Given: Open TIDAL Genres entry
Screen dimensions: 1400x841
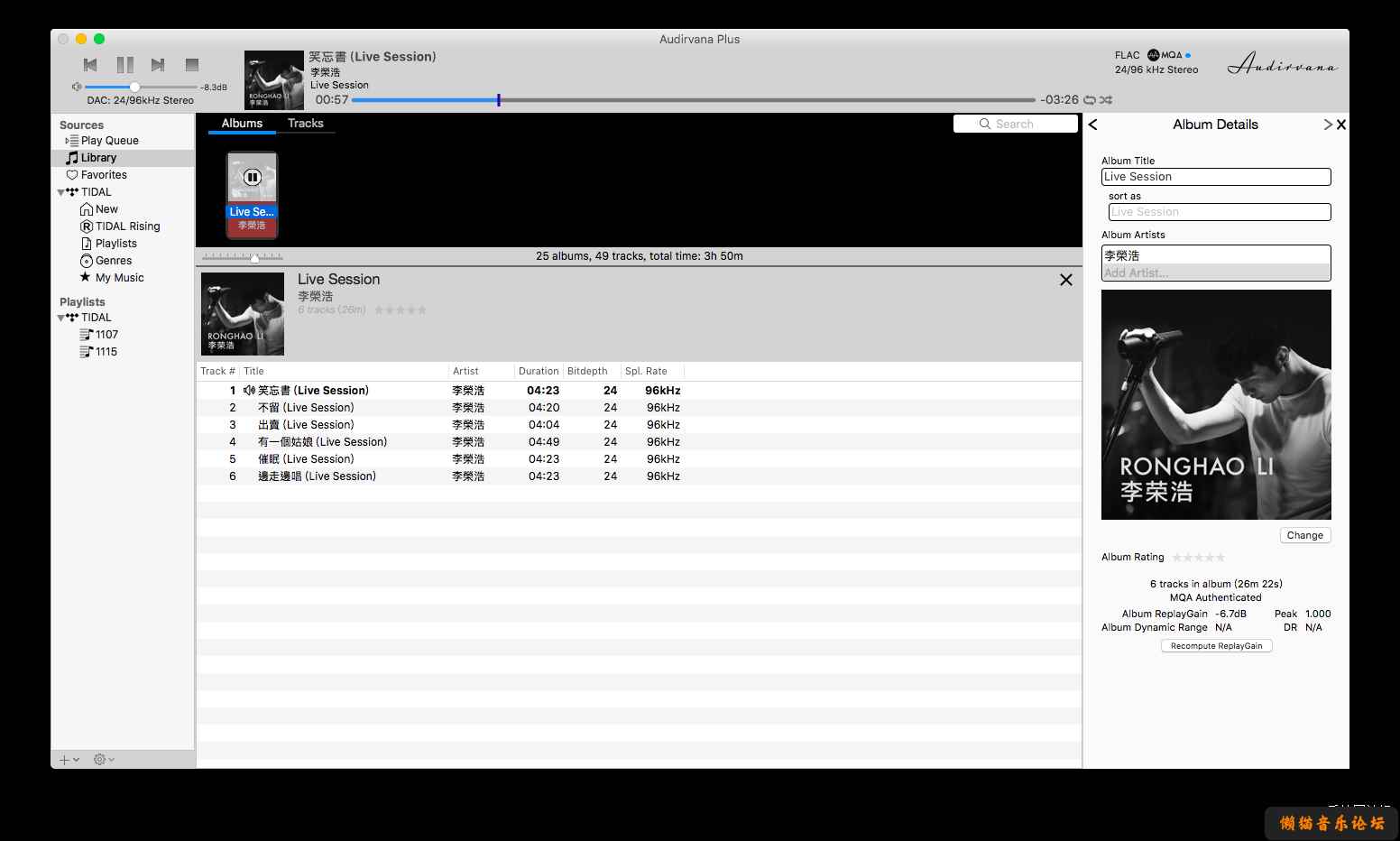Looking at the screenshot, I should tap(113, 261).
